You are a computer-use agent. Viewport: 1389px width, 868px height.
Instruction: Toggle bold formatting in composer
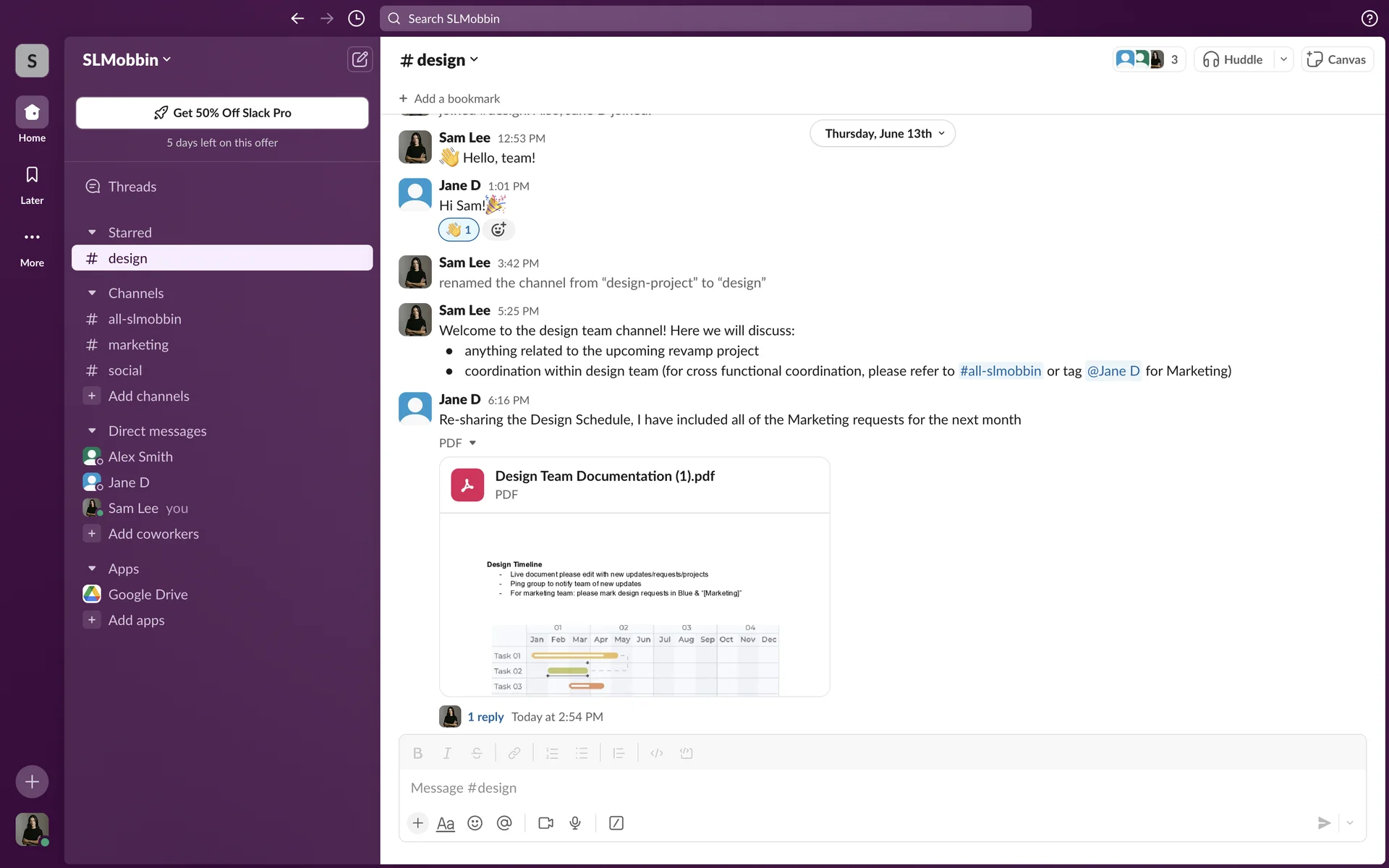417,754
